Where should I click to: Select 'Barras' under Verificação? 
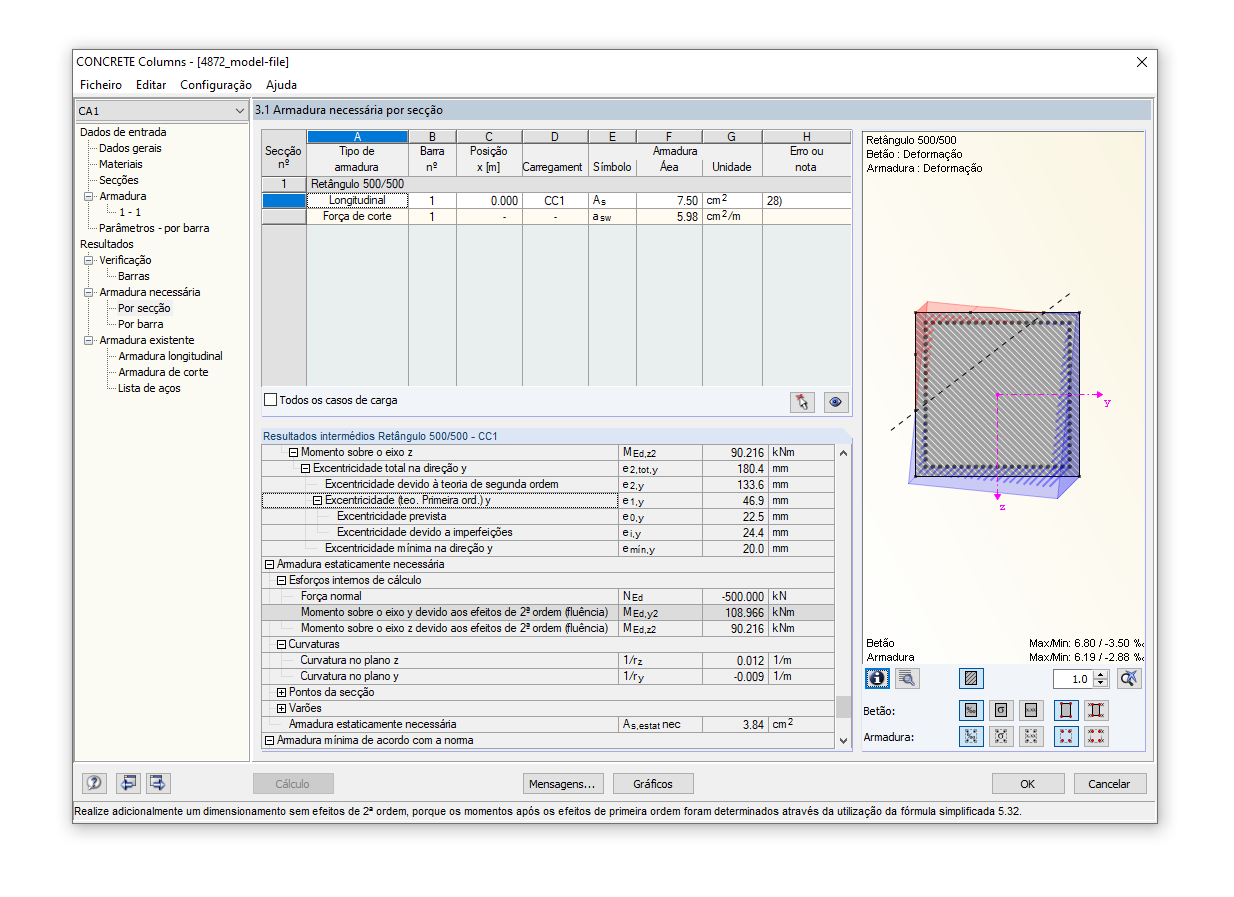tap(134, 276)
